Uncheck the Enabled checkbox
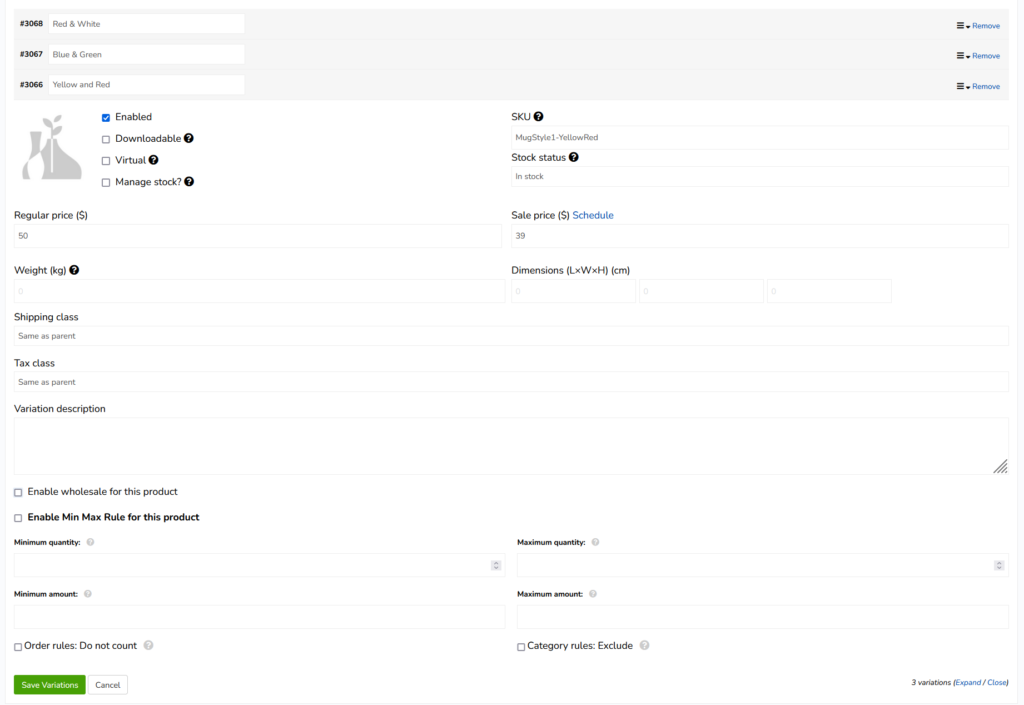Viewport: 1024px width, 705px height. click(x=106, y=118)
